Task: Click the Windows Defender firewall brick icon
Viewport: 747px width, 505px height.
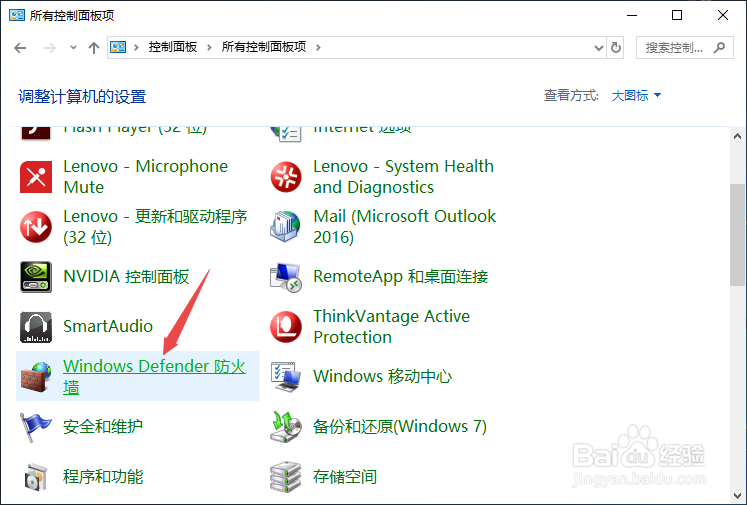Action: (x=36, y=377)
